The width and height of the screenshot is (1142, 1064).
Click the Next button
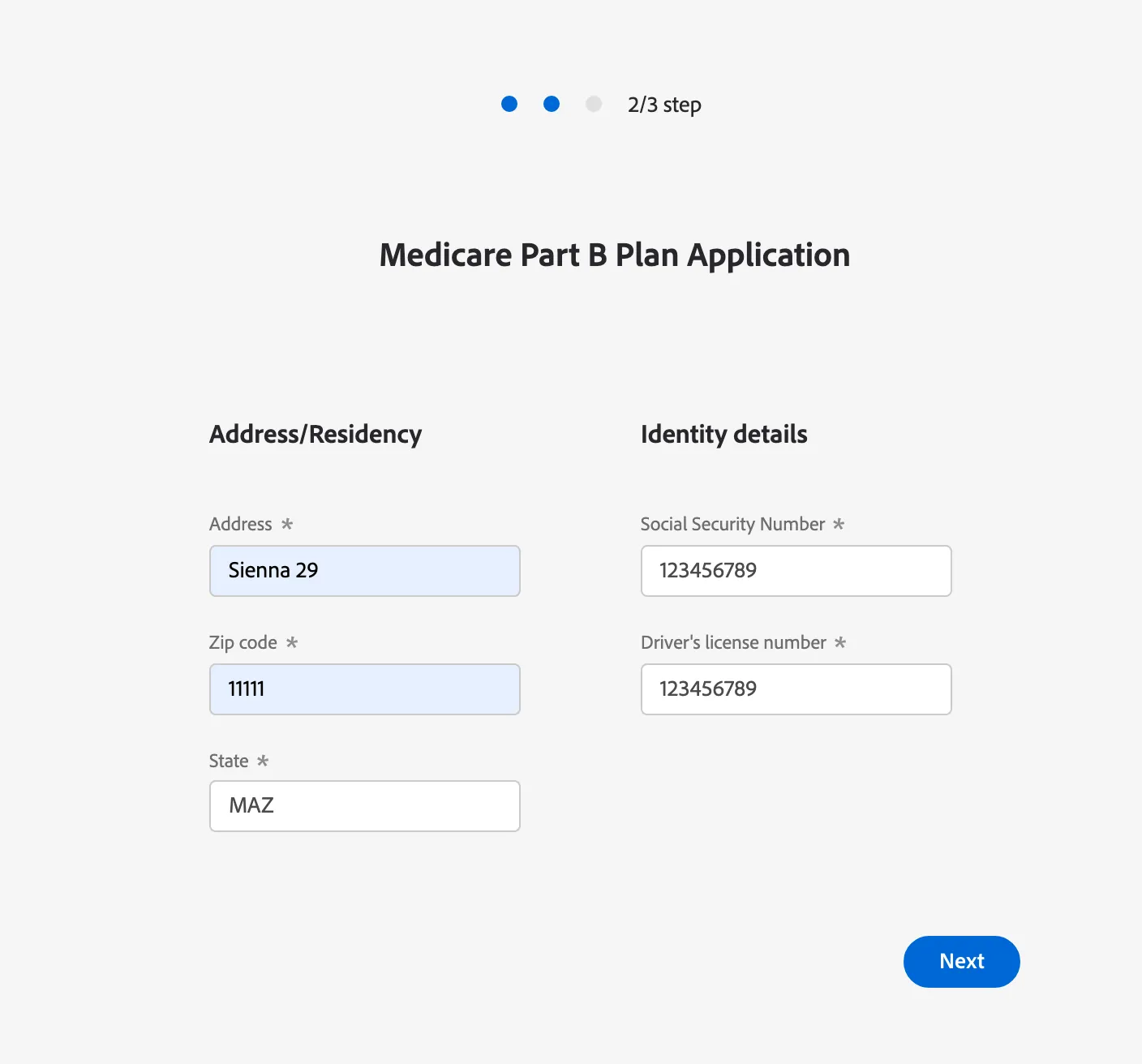[962, 962]
